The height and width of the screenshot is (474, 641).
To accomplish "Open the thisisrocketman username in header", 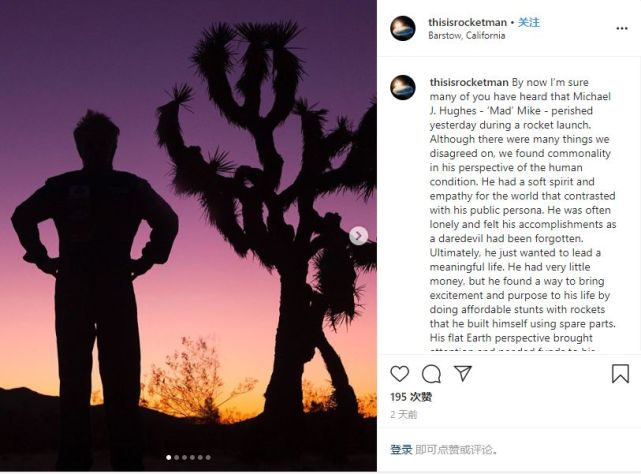I will point(467,22).
